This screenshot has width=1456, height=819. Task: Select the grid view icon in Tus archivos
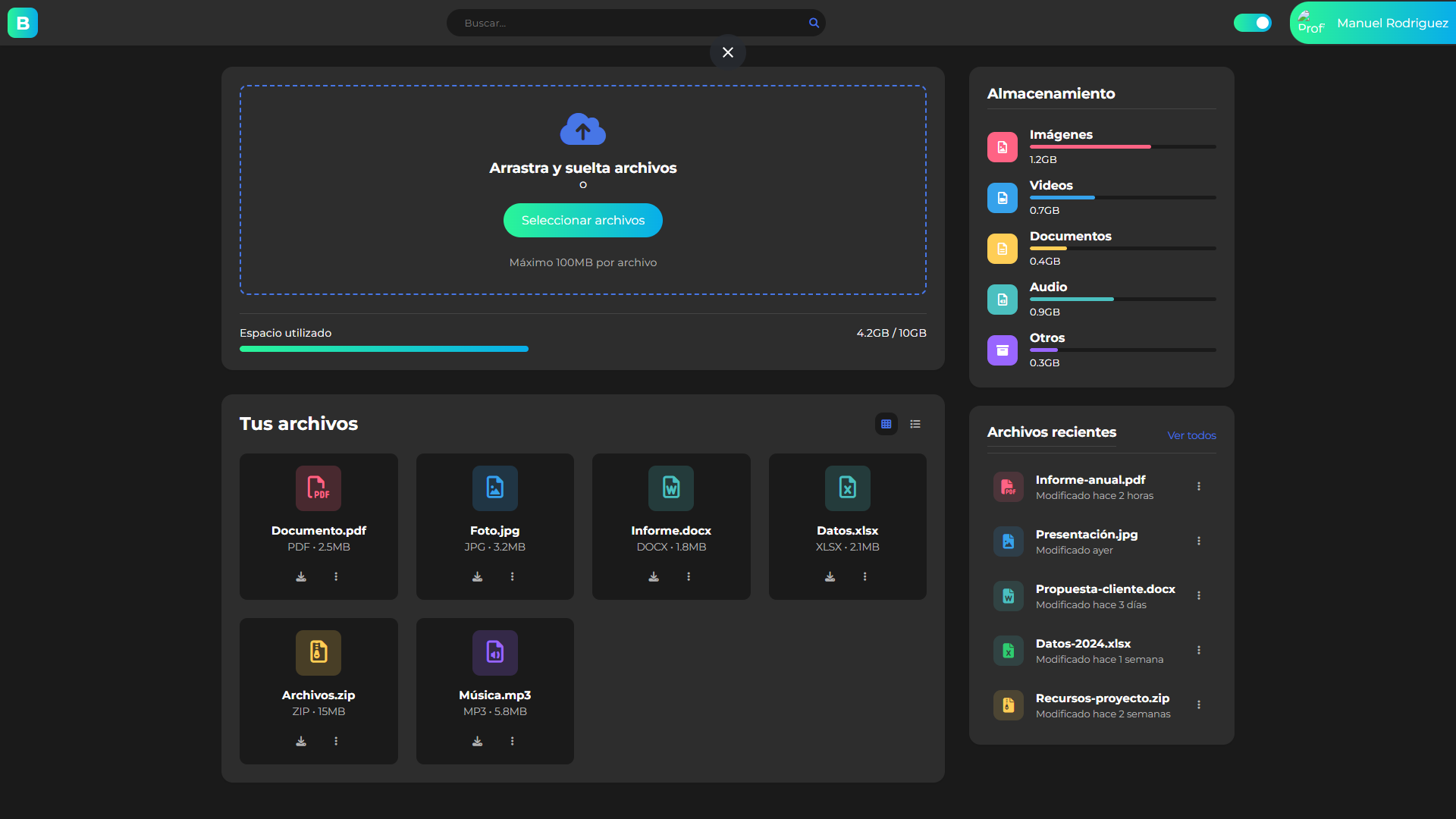886,423
